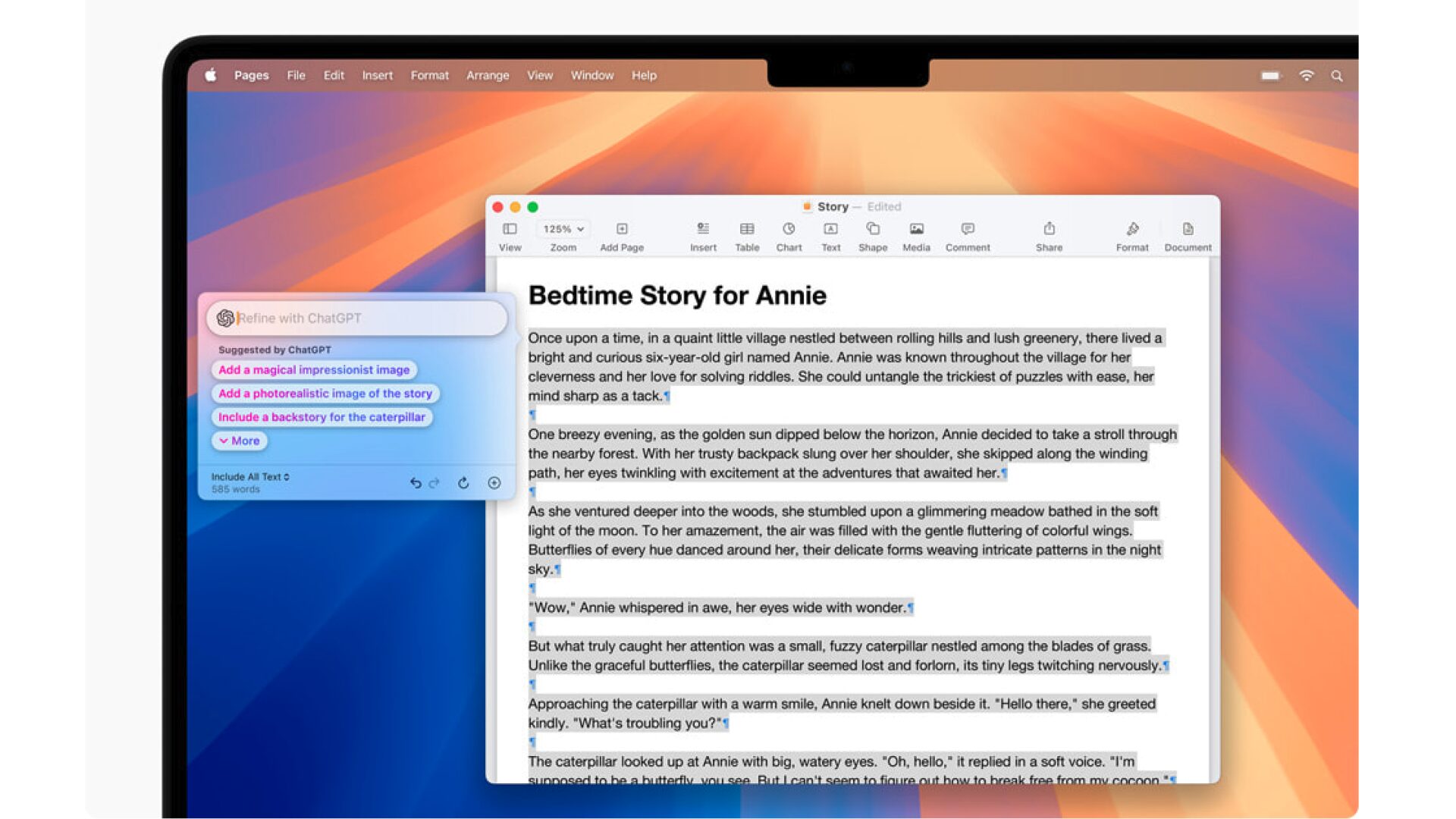Open the Chart toolbar icon
This screenshot has height=819, width=1456.
789,229
